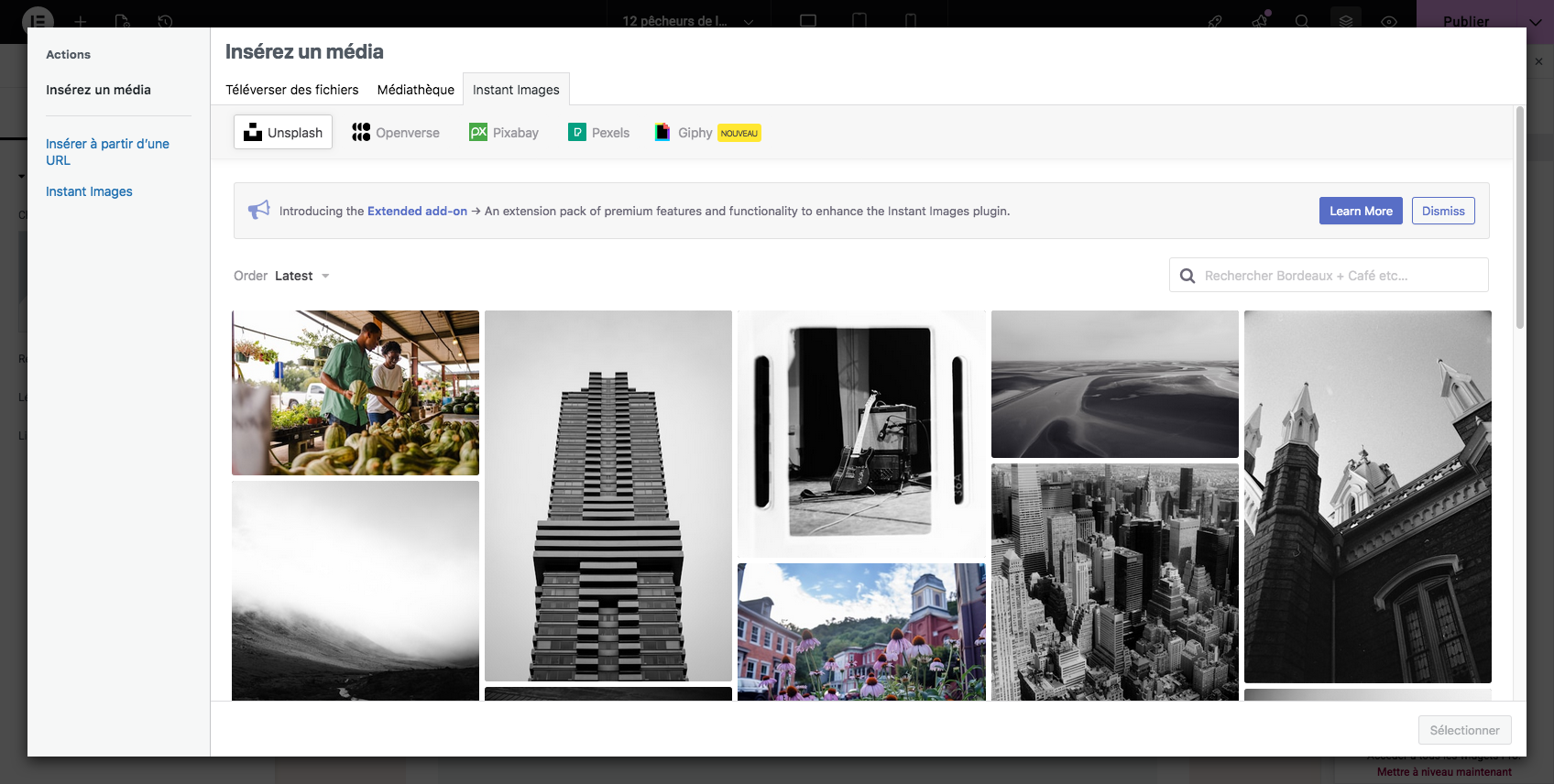Click the Elementor logo in the top bar
Screen dimensions: 1554x784
(x=38, y=20)
